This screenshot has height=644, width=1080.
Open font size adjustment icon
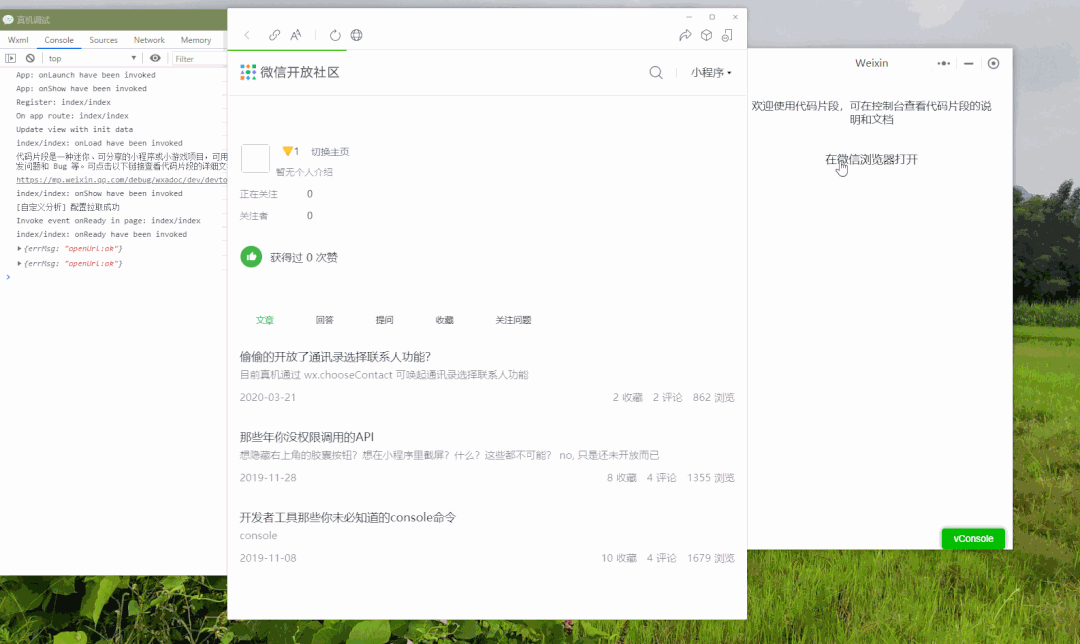tap(295, 35)
